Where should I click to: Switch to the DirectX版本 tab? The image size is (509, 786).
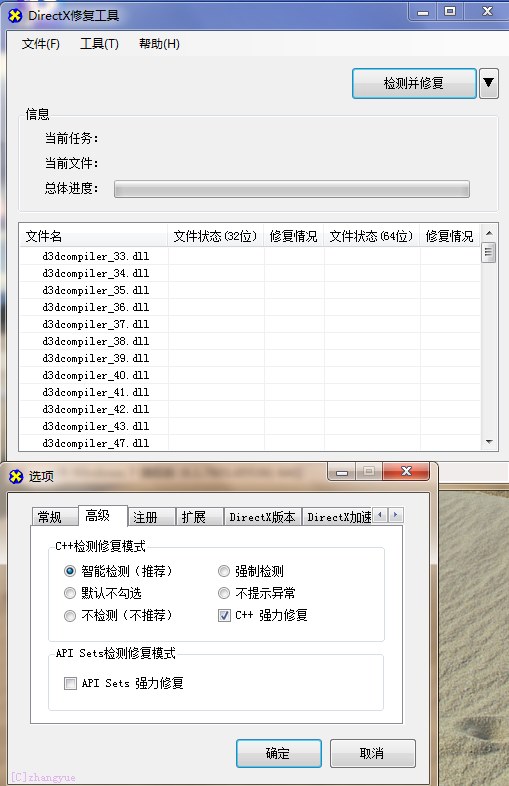click(262, 517)
